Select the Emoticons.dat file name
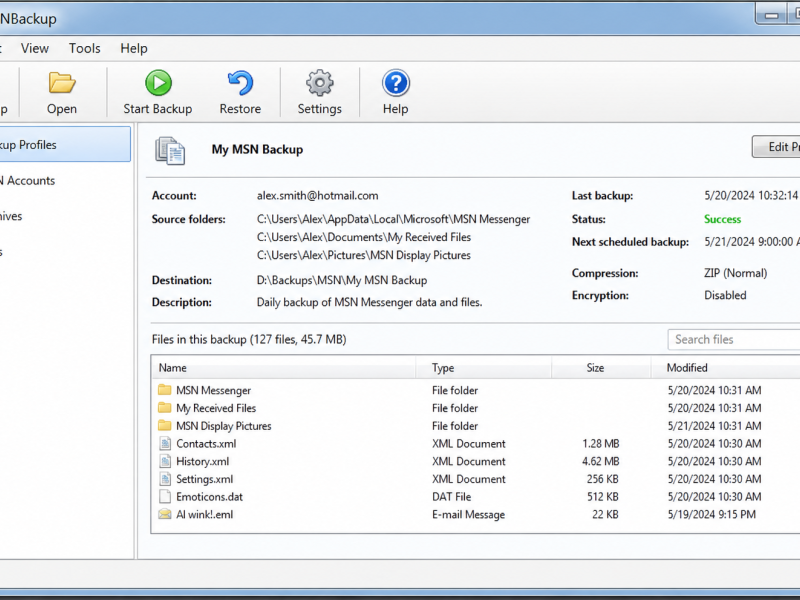This screenshot has width=800, height=600. (209, 496)
